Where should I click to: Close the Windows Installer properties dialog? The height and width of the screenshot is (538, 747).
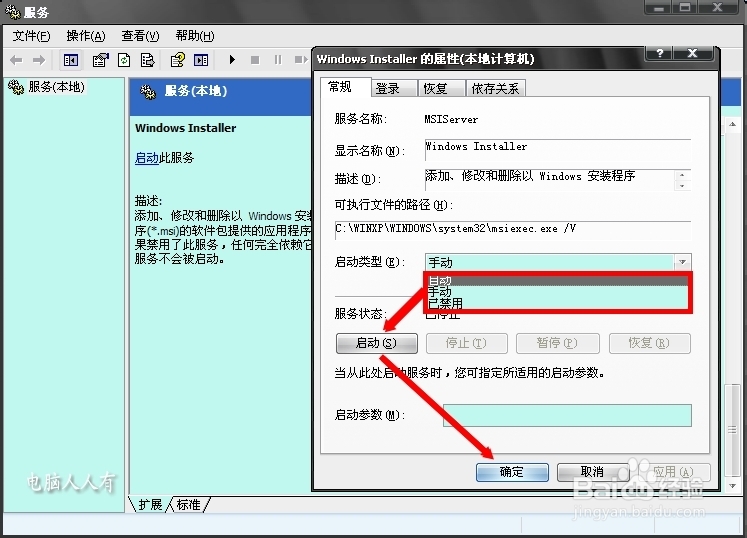[693, 53]
